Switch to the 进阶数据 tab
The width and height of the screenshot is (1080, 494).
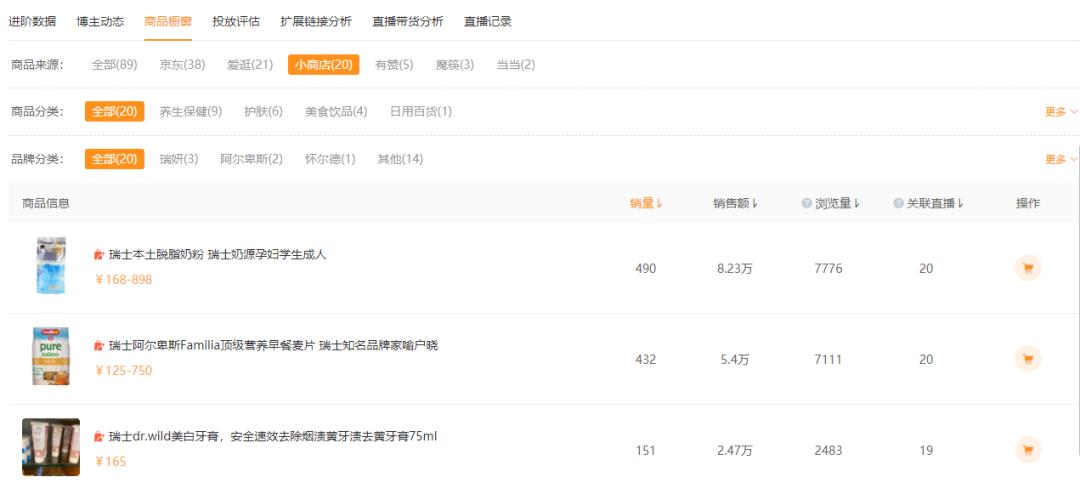coord(32,21)
